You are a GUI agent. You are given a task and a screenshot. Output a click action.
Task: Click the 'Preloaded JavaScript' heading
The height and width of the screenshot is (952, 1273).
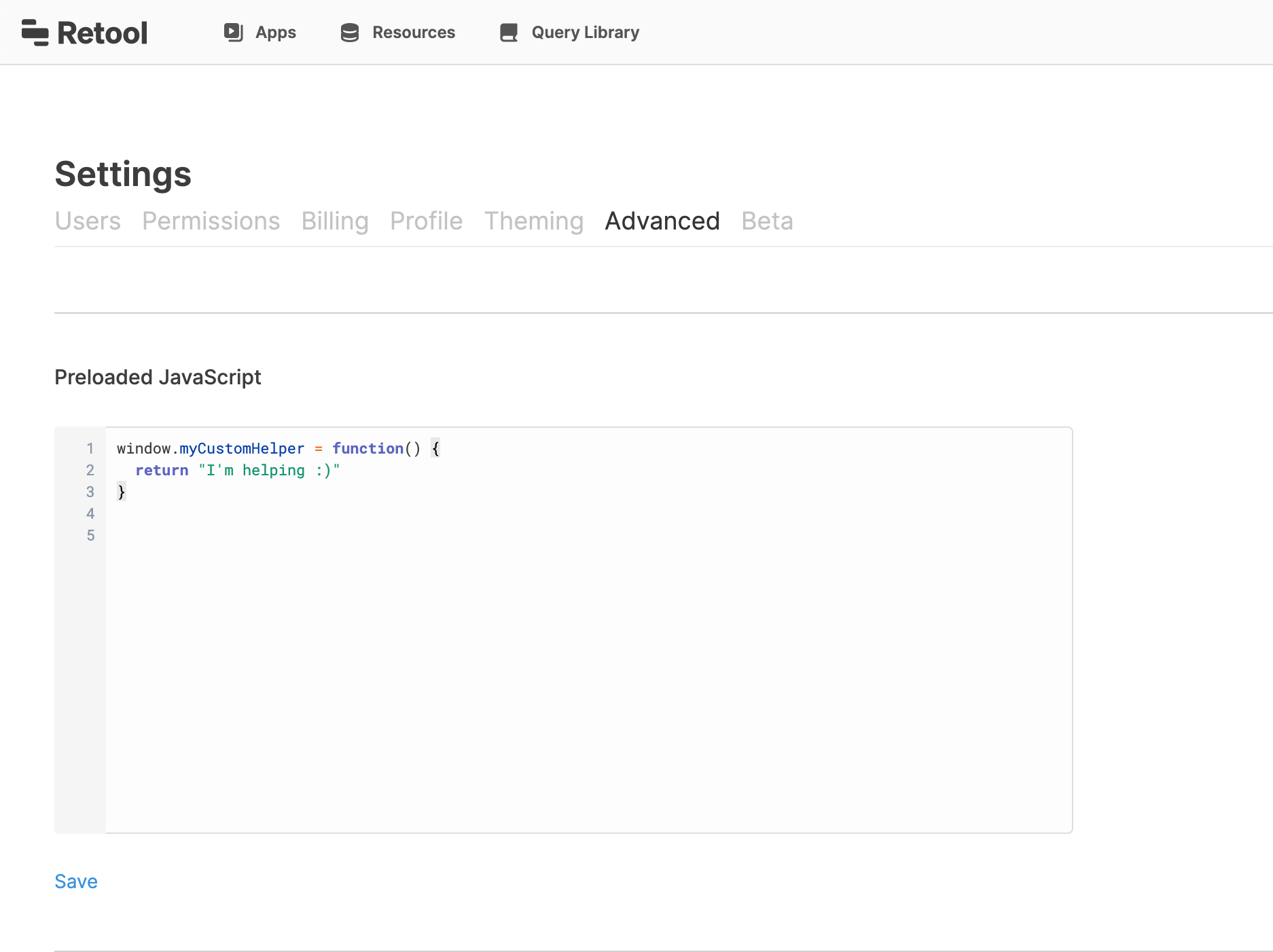[x=158, y=377]
